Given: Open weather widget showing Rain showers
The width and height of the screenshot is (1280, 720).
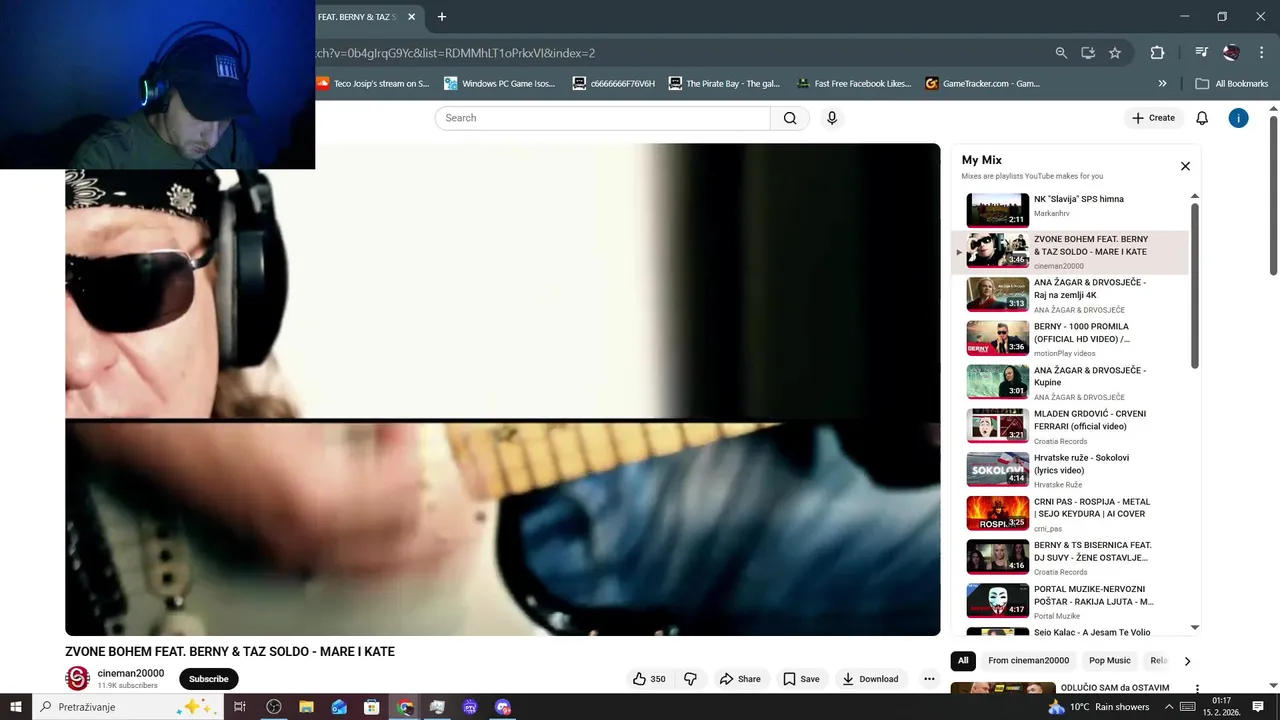Looking at the screenshot, I should point(1099,707).
